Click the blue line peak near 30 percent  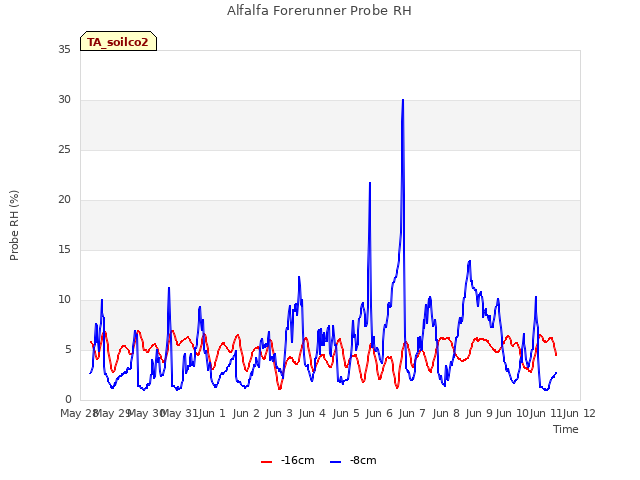click(x=403, y=100)
